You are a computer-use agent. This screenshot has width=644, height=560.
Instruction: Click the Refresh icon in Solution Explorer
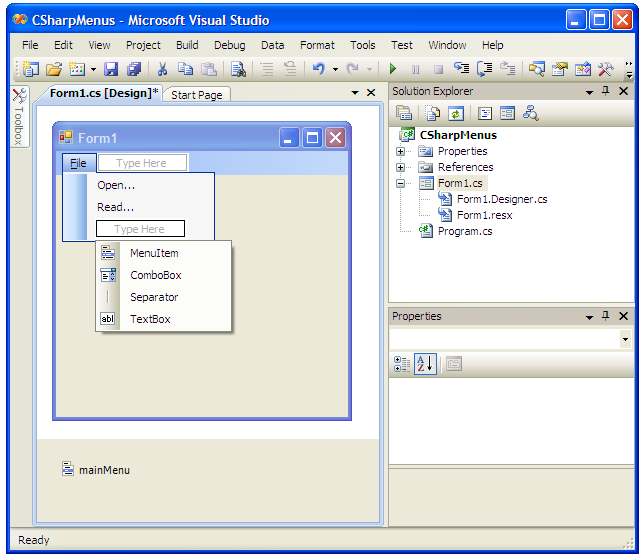[455, 113]
